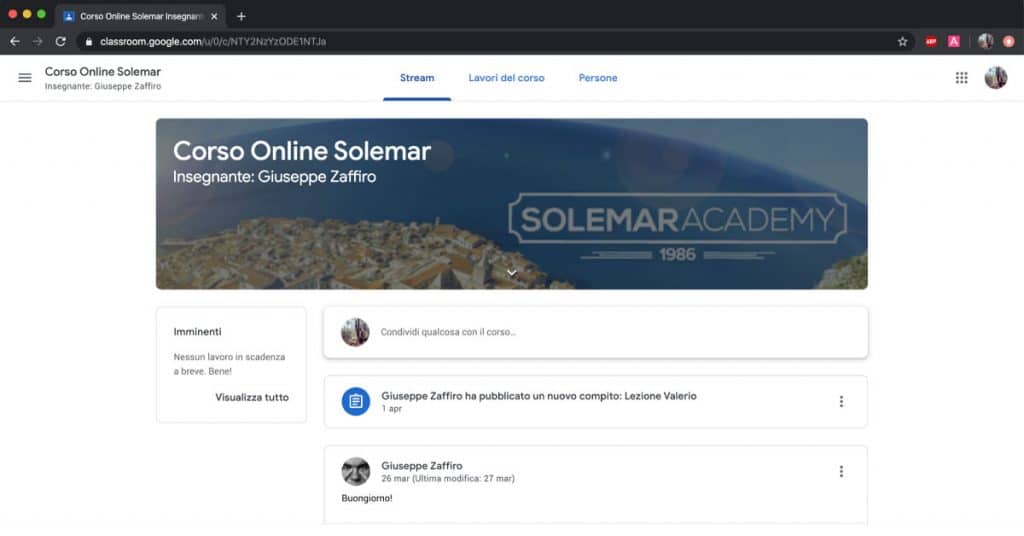Click the browser forward arrow
The height and width of the screenshot is (536, 1024).
pyautogui.click(x=37, y=41)
